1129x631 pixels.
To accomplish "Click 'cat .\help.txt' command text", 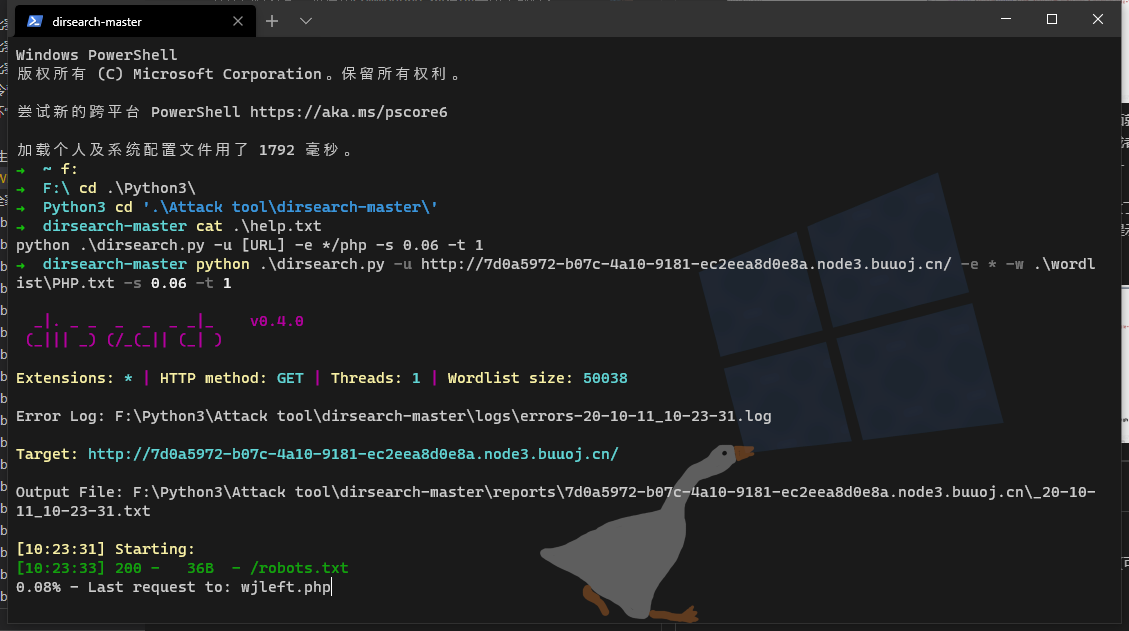I will pos(258,225).
